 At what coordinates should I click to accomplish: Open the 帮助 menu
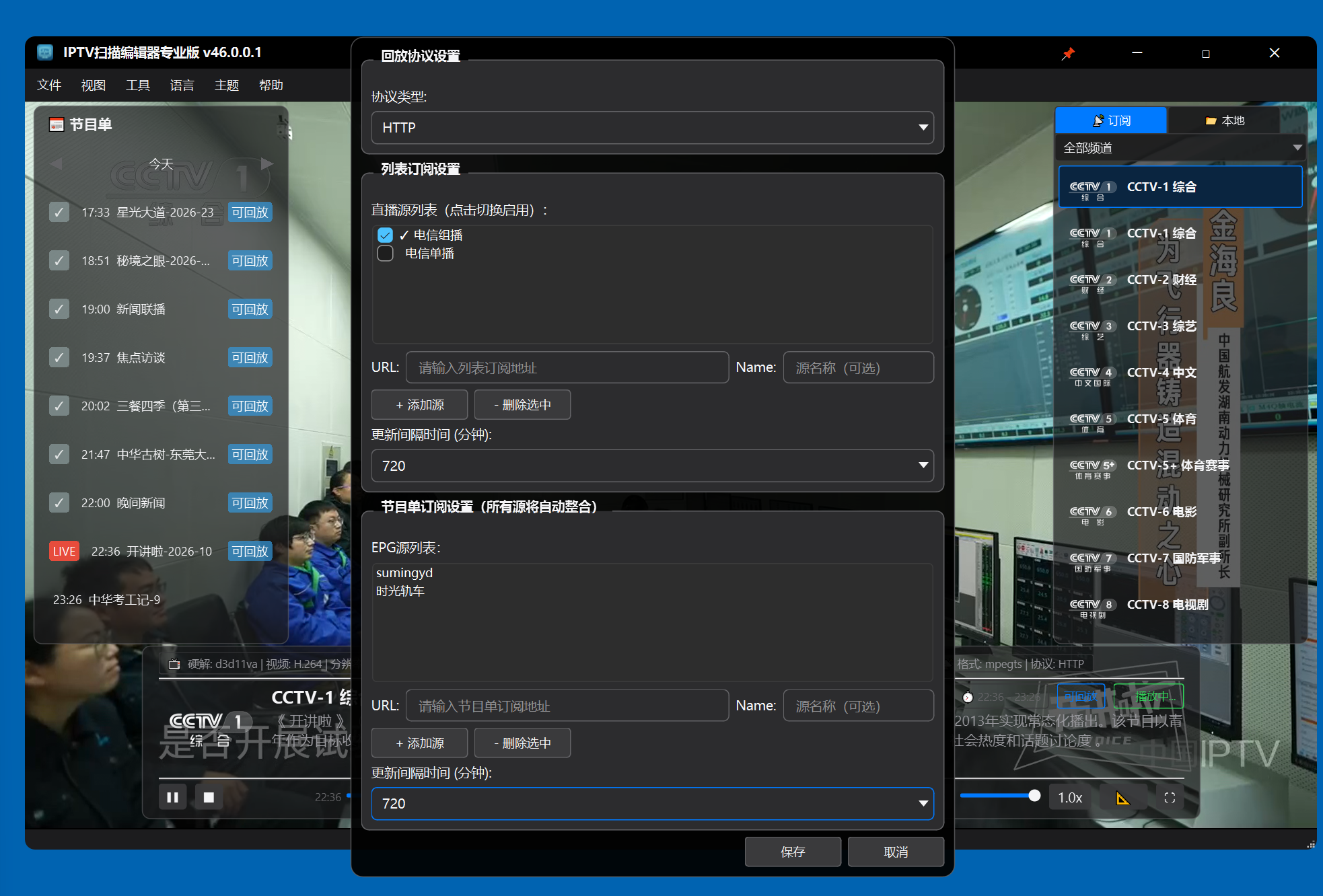pos(271,85)
